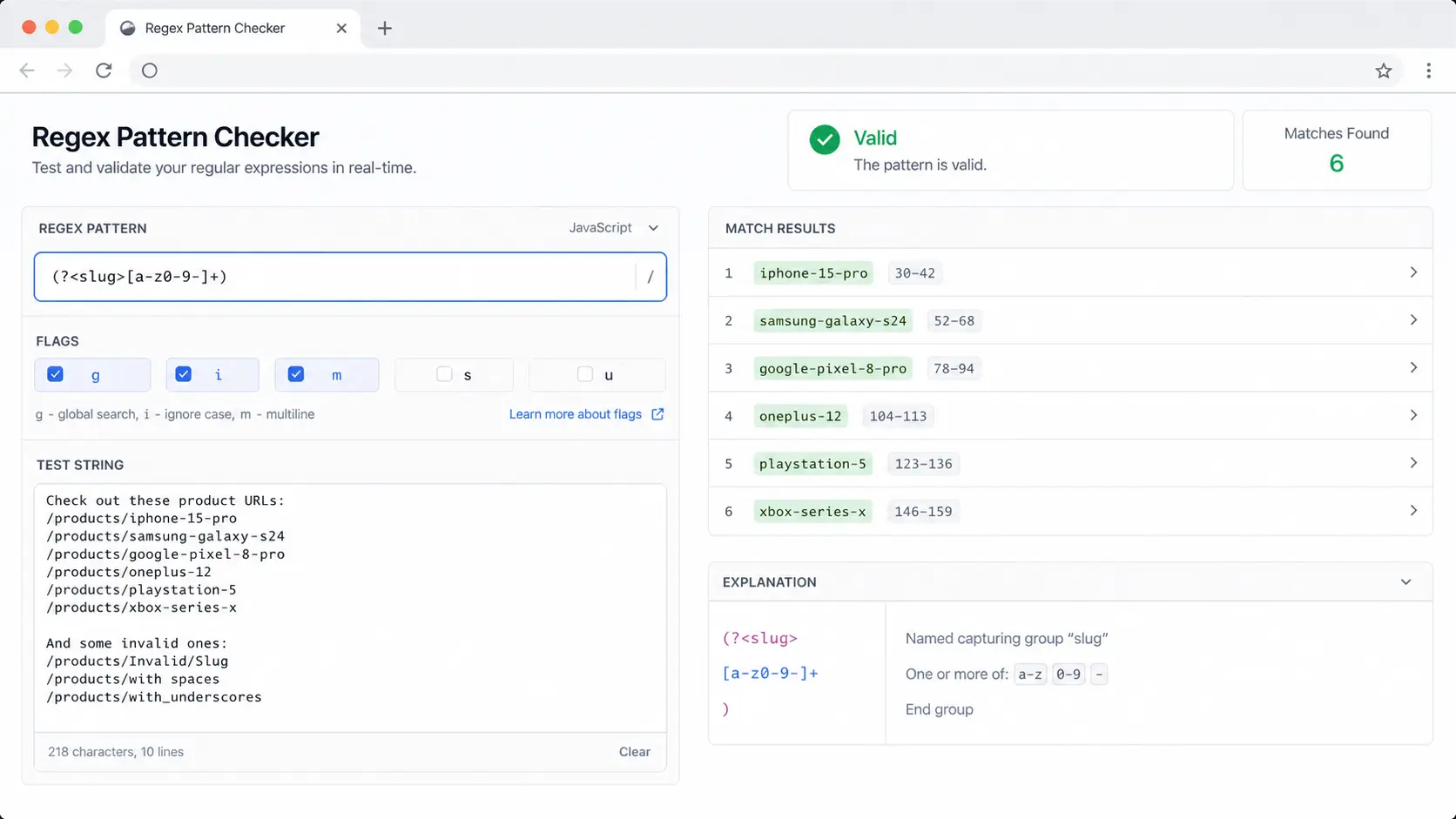
Task: Open the JavaScript flavor dropdown
Action: click(x=614, y=228)
